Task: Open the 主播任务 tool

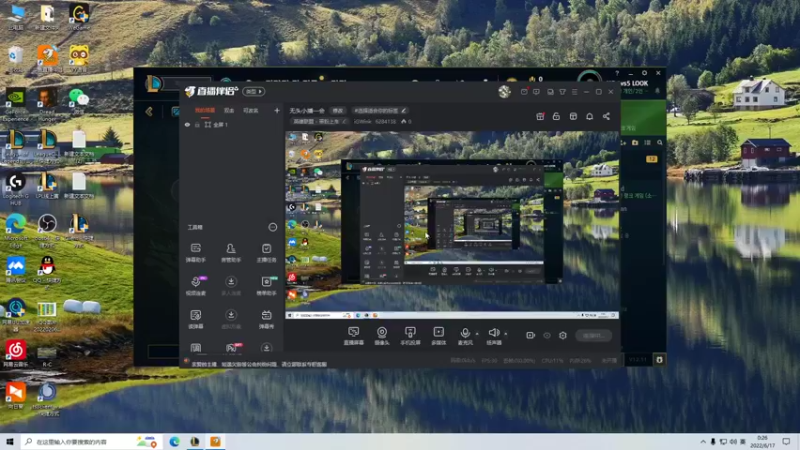Action: coord(266,252)
